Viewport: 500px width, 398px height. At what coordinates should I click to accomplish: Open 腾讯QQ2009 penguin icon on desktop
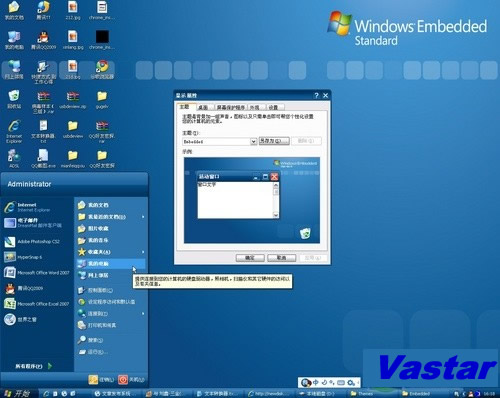(43, 40)
